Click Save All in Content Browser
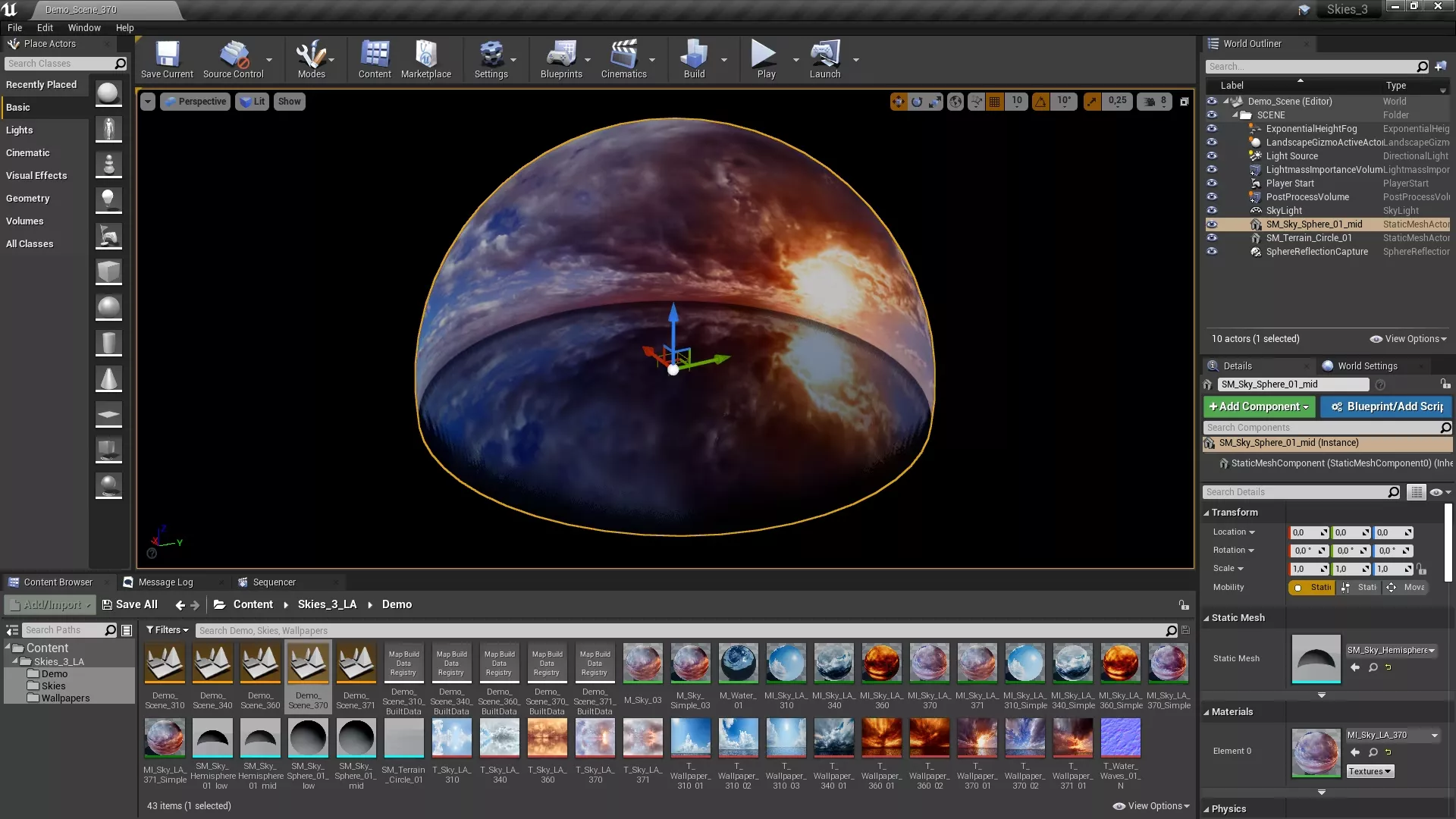 pyautogui.click(x=130, y=604)
